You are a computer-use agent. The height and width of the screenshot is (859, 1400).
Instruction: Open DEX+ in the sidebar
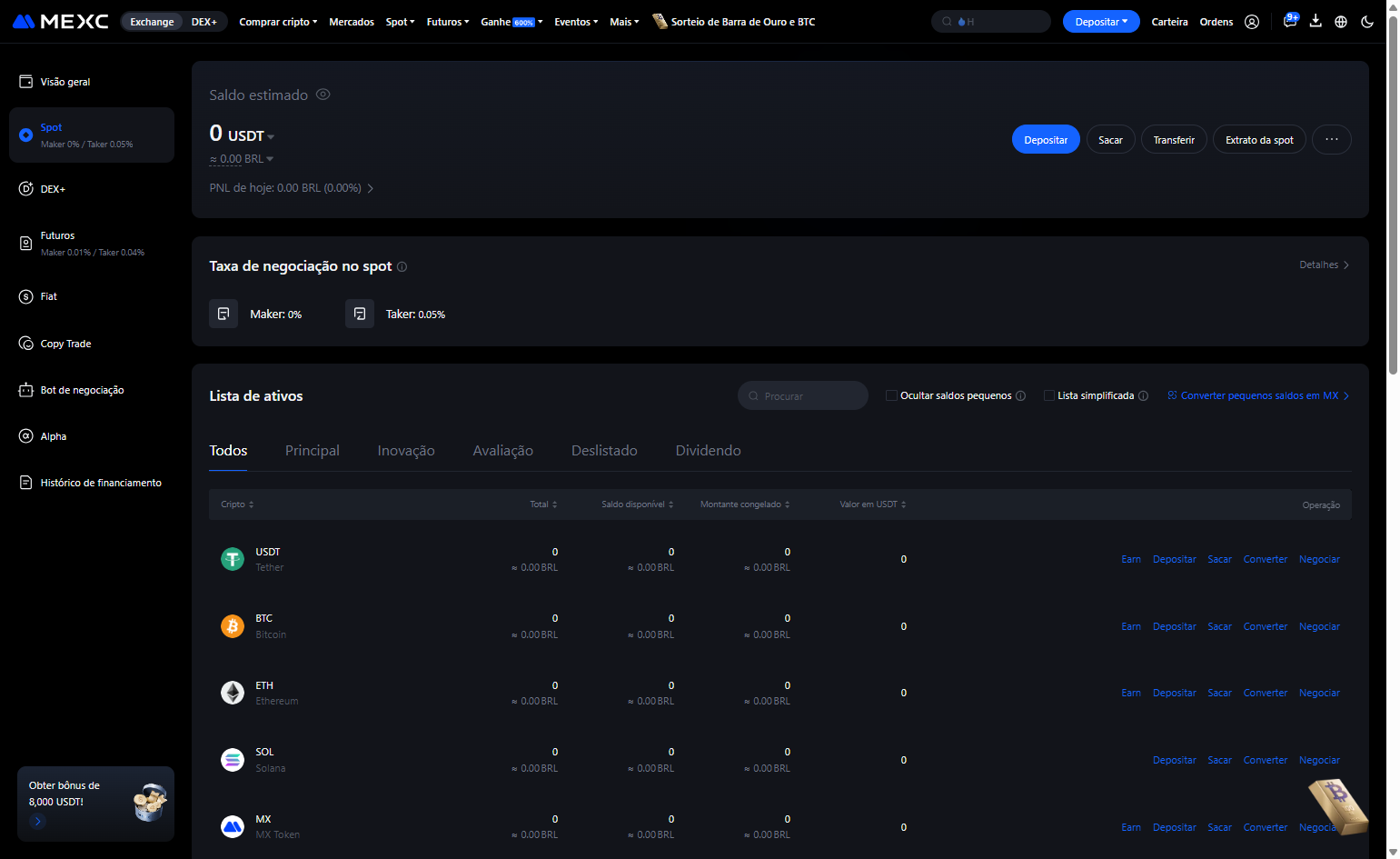pyautogui.click(x=92, y=189)
